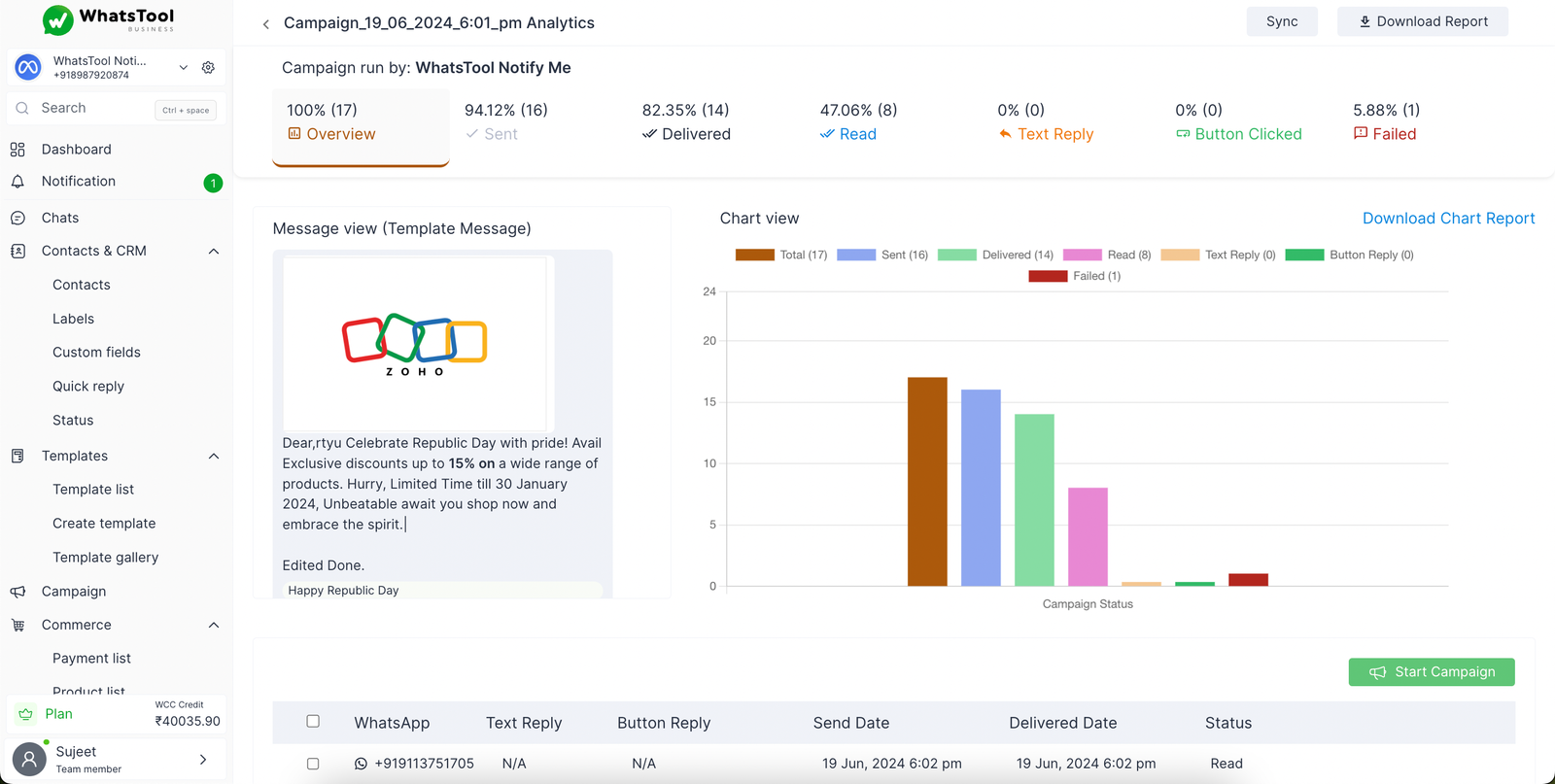Screen dimensions: 1555x784
Task: Open the WhatsTool account switcher dropdown
Action: [183, 68]
